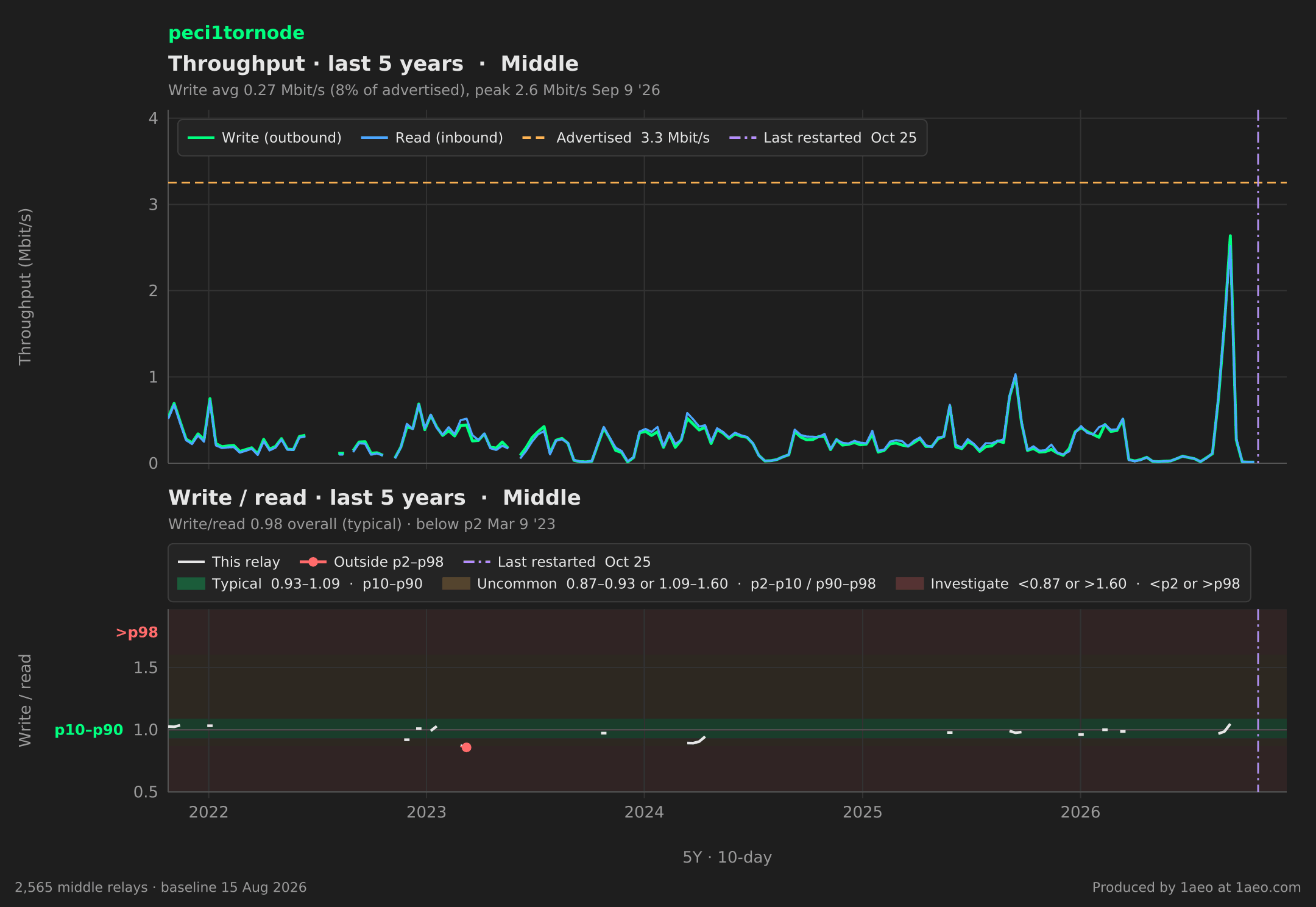Viewport: 1316px width, 907px height.
Task: Click the Investigate legend swatch
Action: coord(910,584)
